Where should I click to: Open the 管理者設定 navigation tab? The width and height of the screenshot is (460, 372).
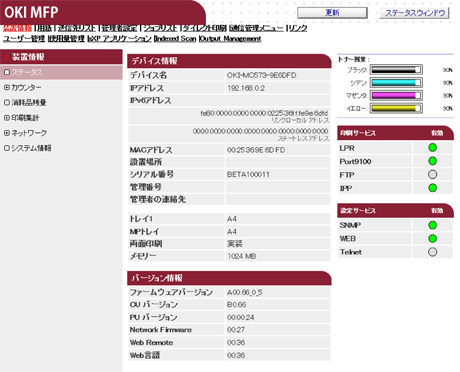click(119, 28)
